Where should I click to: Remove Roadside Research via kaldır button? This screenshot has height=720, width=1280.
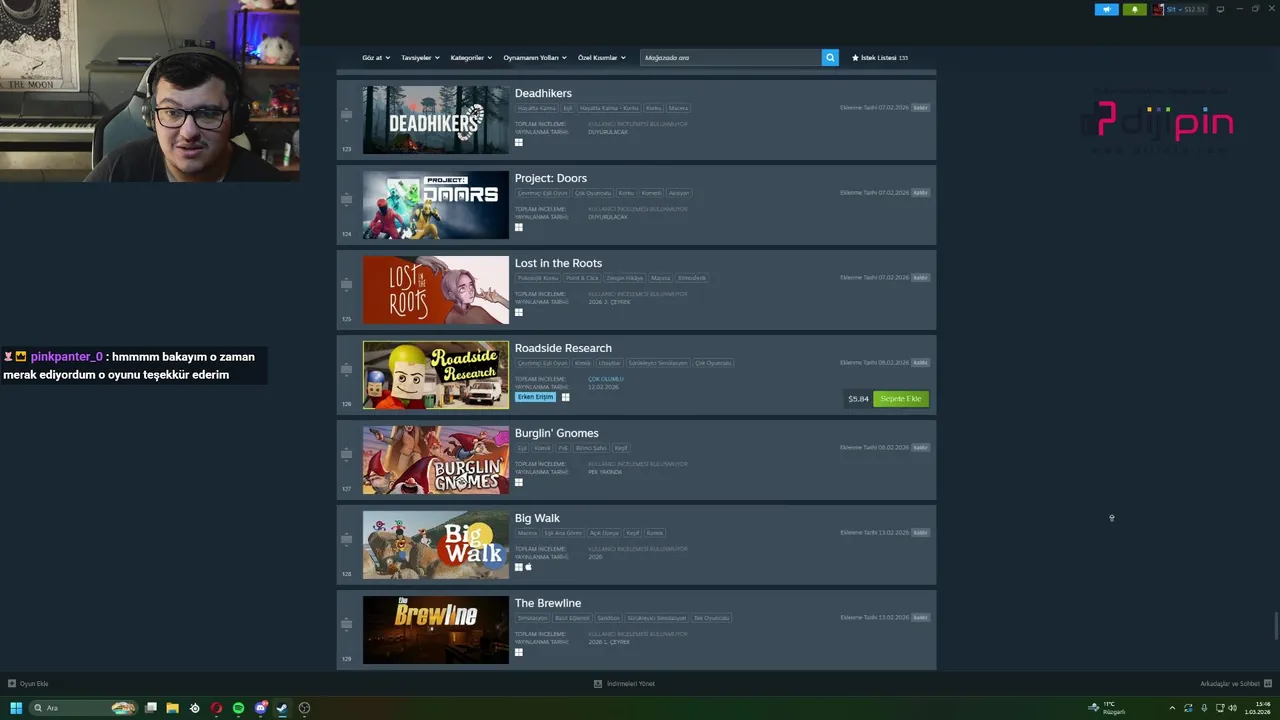pyautogui.click(x=921, y=363)
